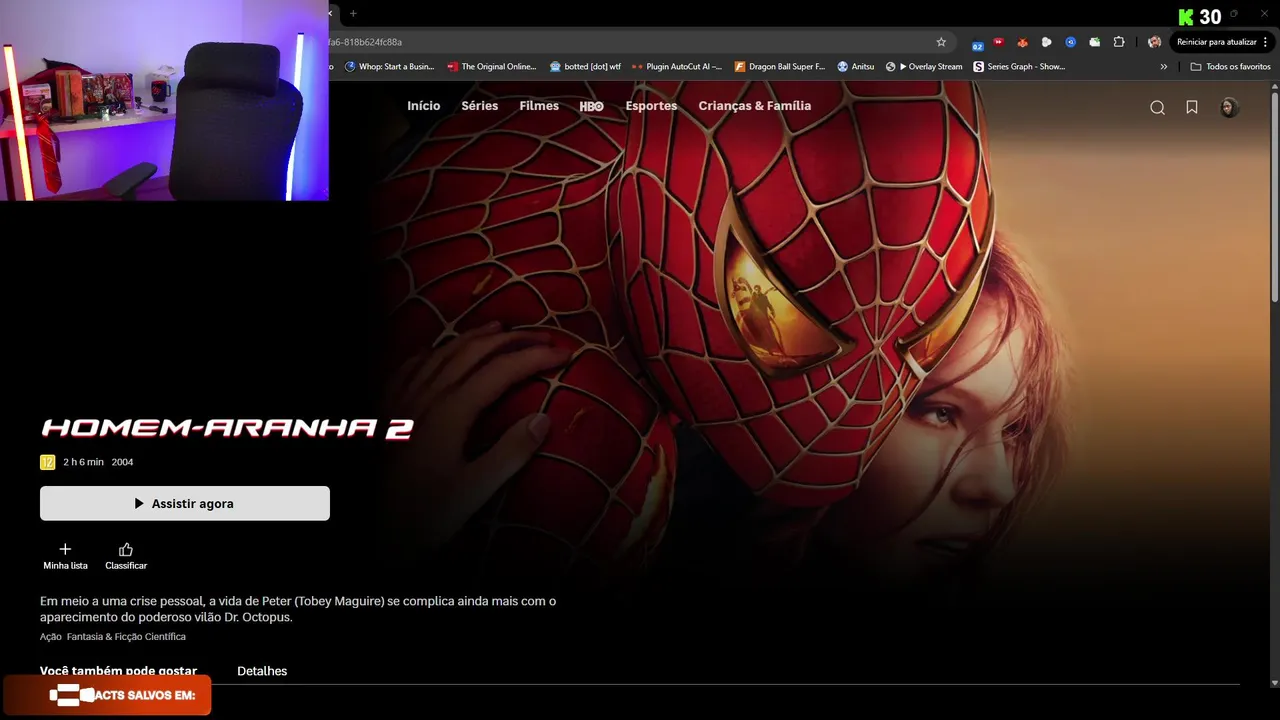Open The Original Online... bookmark
This screenshot has width=1280, height=720.
click(x=491, y=67)
